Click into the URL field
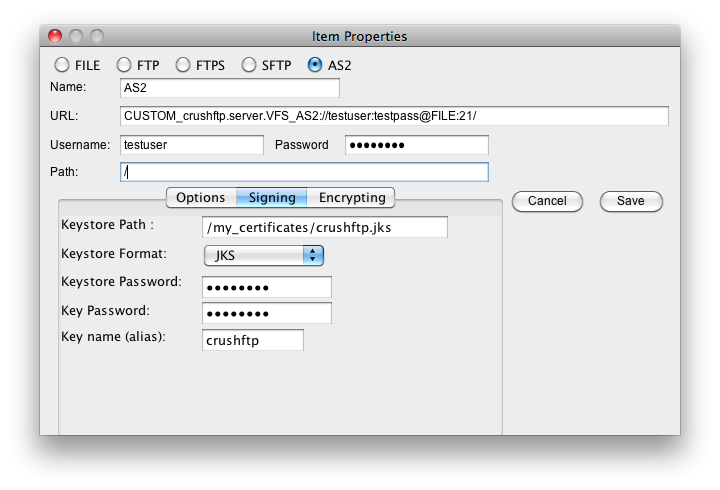This screenshot has width=720, height=490. pyautogui.click(x=394, y=116)
